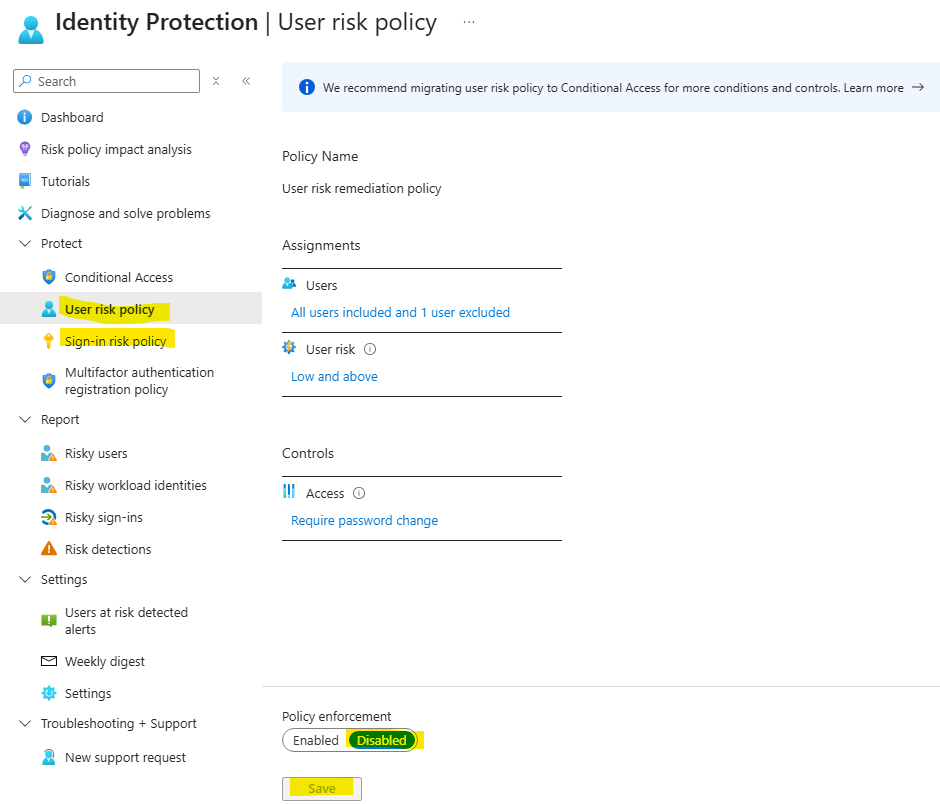Open Multifactor authentication registration policy
The height and width of the screenshot is (804, 940).
139,381
